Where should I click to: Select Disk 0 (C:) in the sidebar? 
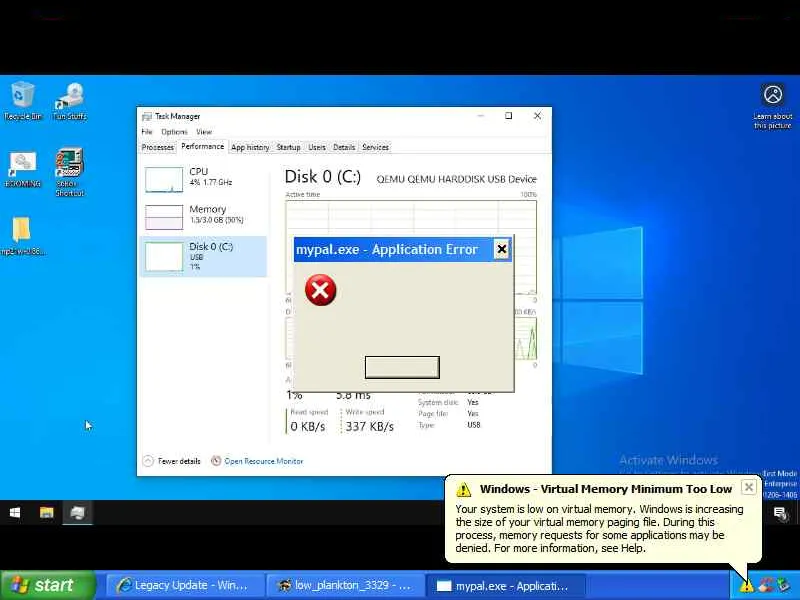click(x=203, y=256)
